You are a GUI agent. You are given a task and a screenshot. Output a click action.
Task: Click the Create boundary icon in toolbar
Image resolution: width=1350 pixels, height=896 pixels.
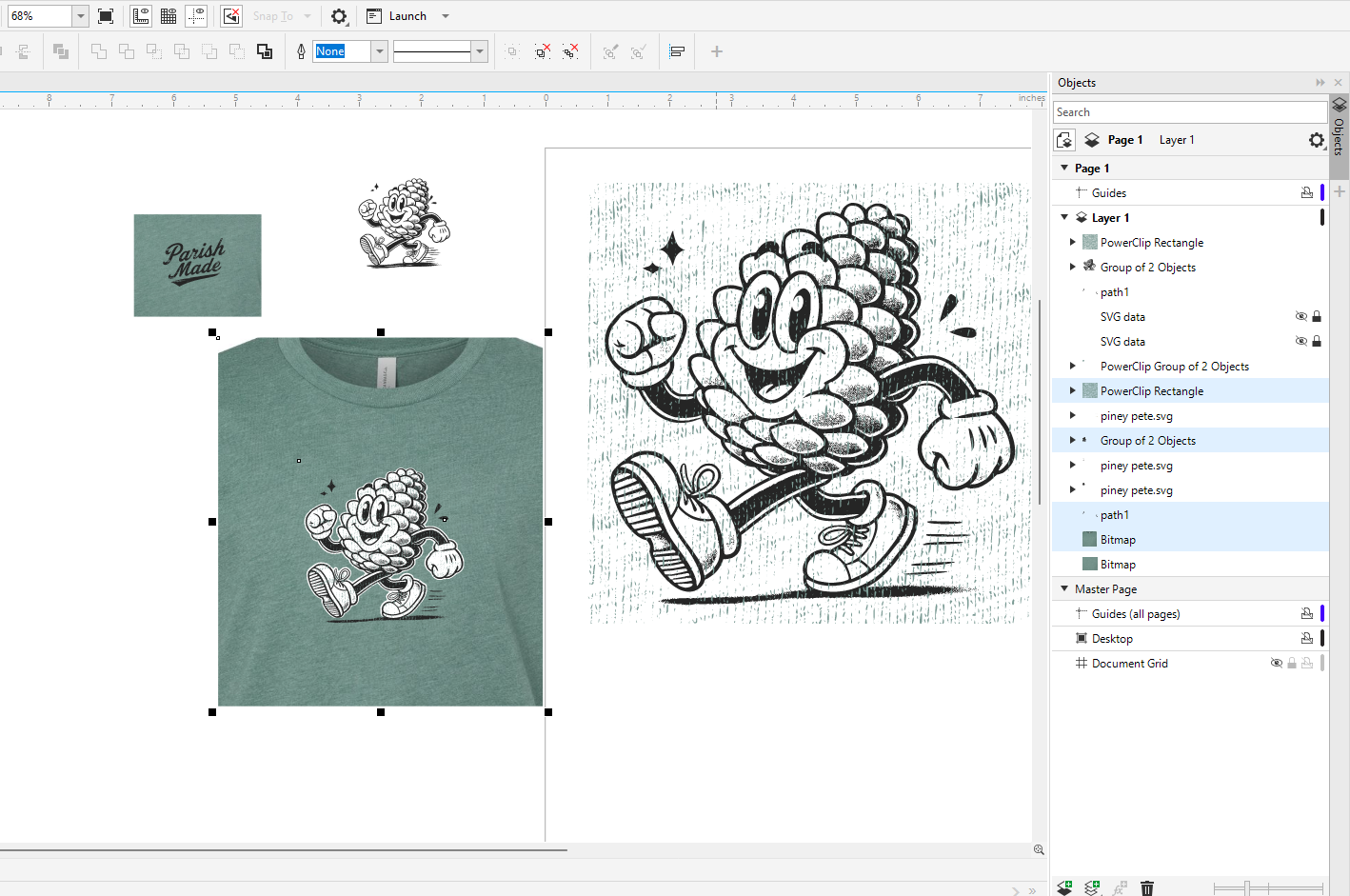click(x=265, y=51)
